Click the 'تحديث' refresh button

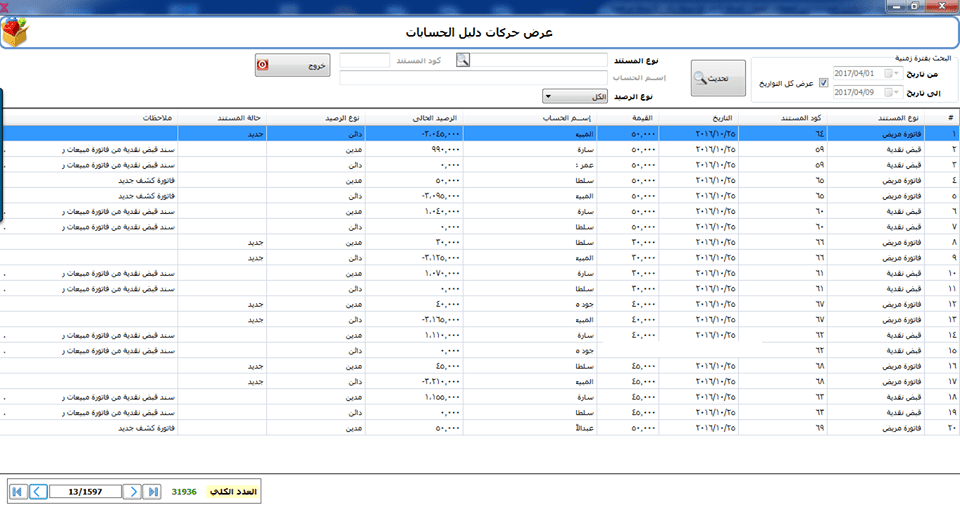click(x=718, y=78)
